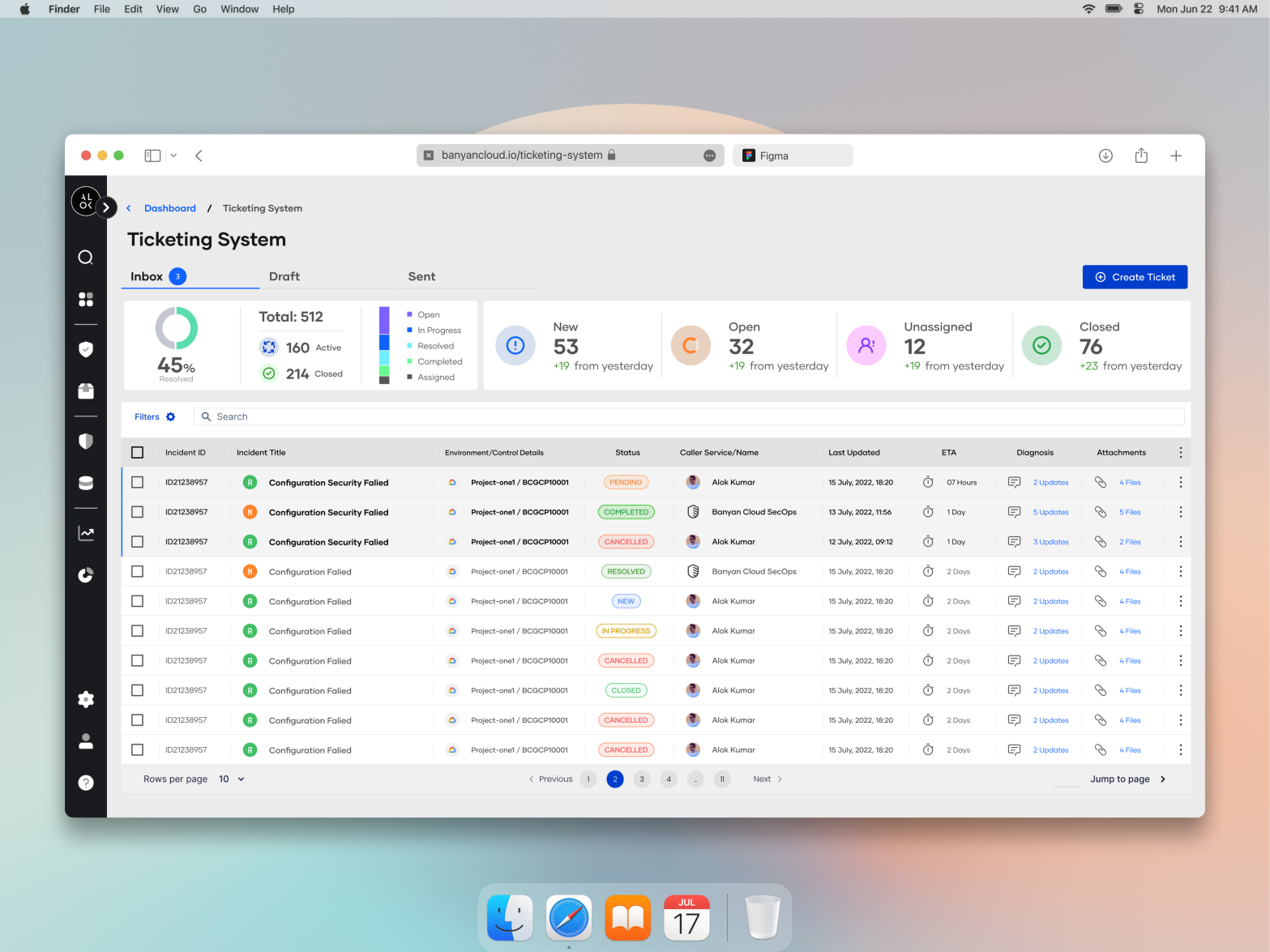This screenshot has width=1270, height=952.
Task: Check the select-all checkbox in table header
Action: click(137, 452)
